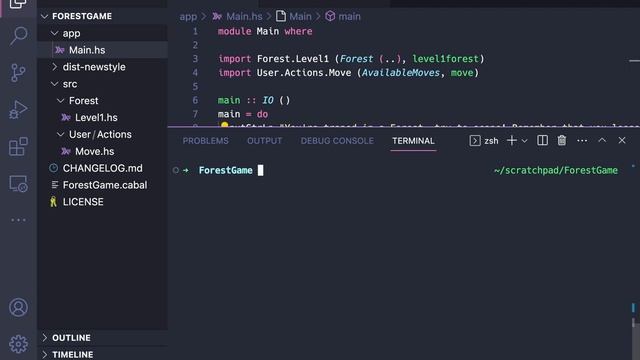The width and height of the screenshot is (640, 360).
Task: Collapse the User / Actions folder
Action: (x=60, y=134)
